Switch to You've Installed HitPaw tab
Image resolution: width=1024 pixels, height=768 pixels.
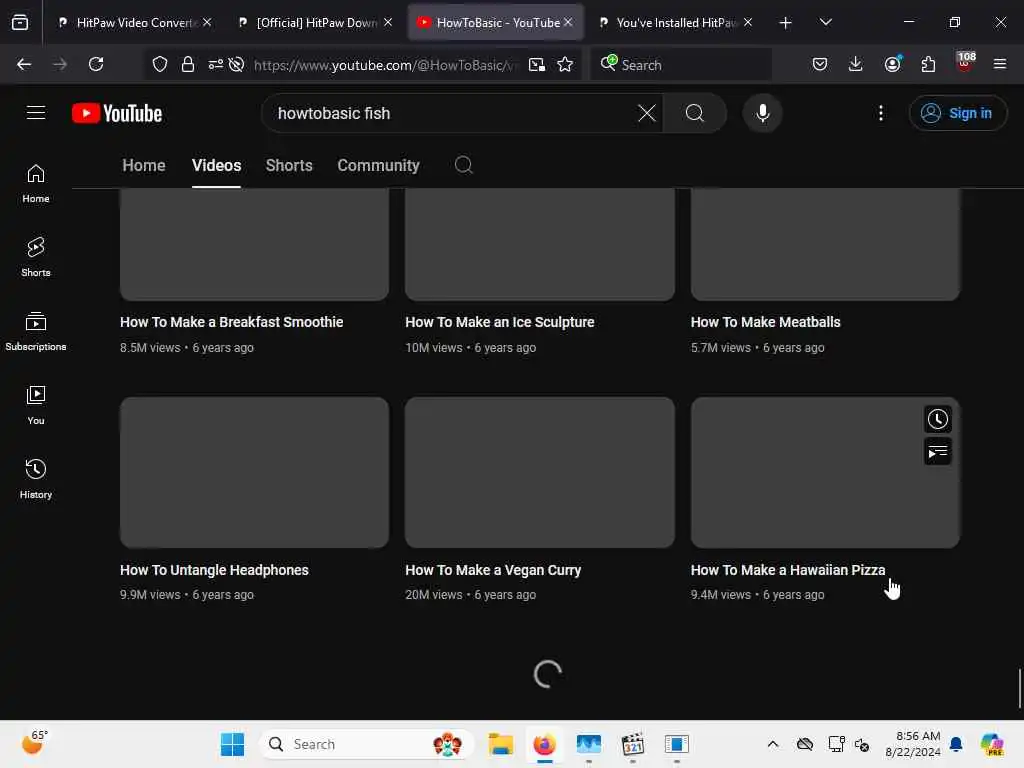click(x=675, y=22)
